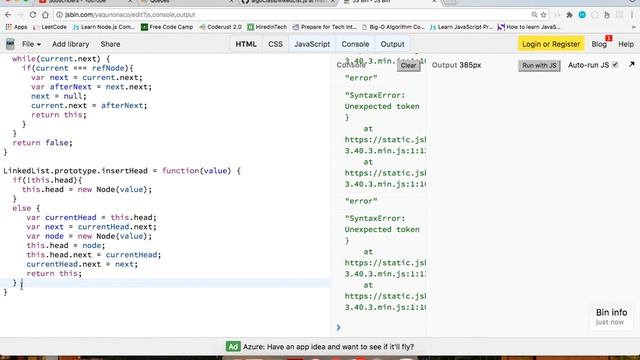The height and width of the screenshot is (360, 640).
Task: Toggle the CSS panel tab
Action: click(276, 44)
